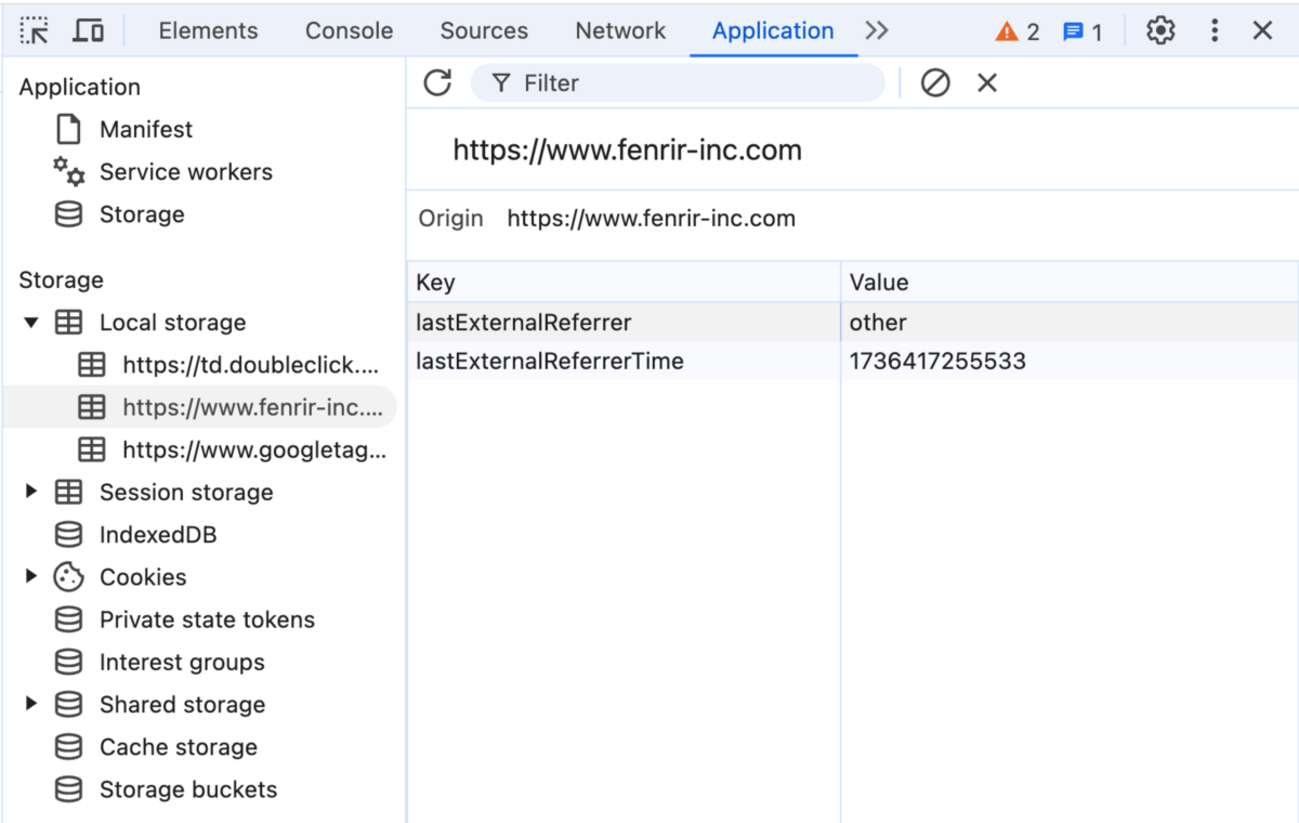
Task: Open DevTools settings gear
Action: (1160, 31)
